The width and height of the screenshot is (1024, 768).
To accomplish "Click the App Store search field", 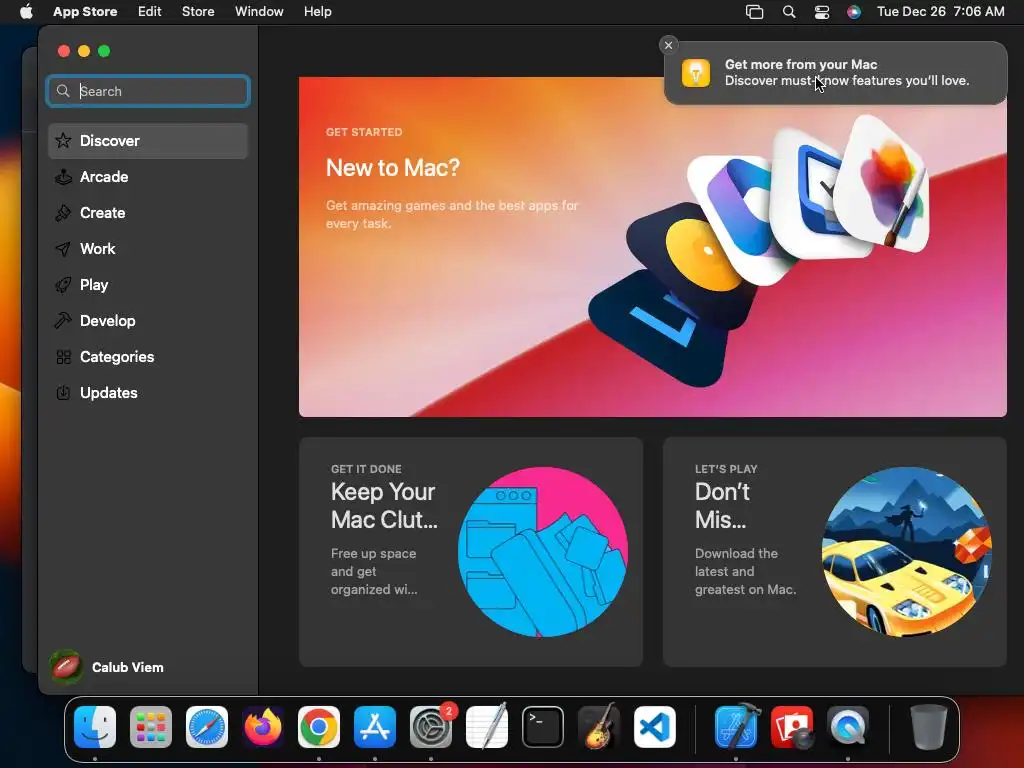I will point(148,91).
